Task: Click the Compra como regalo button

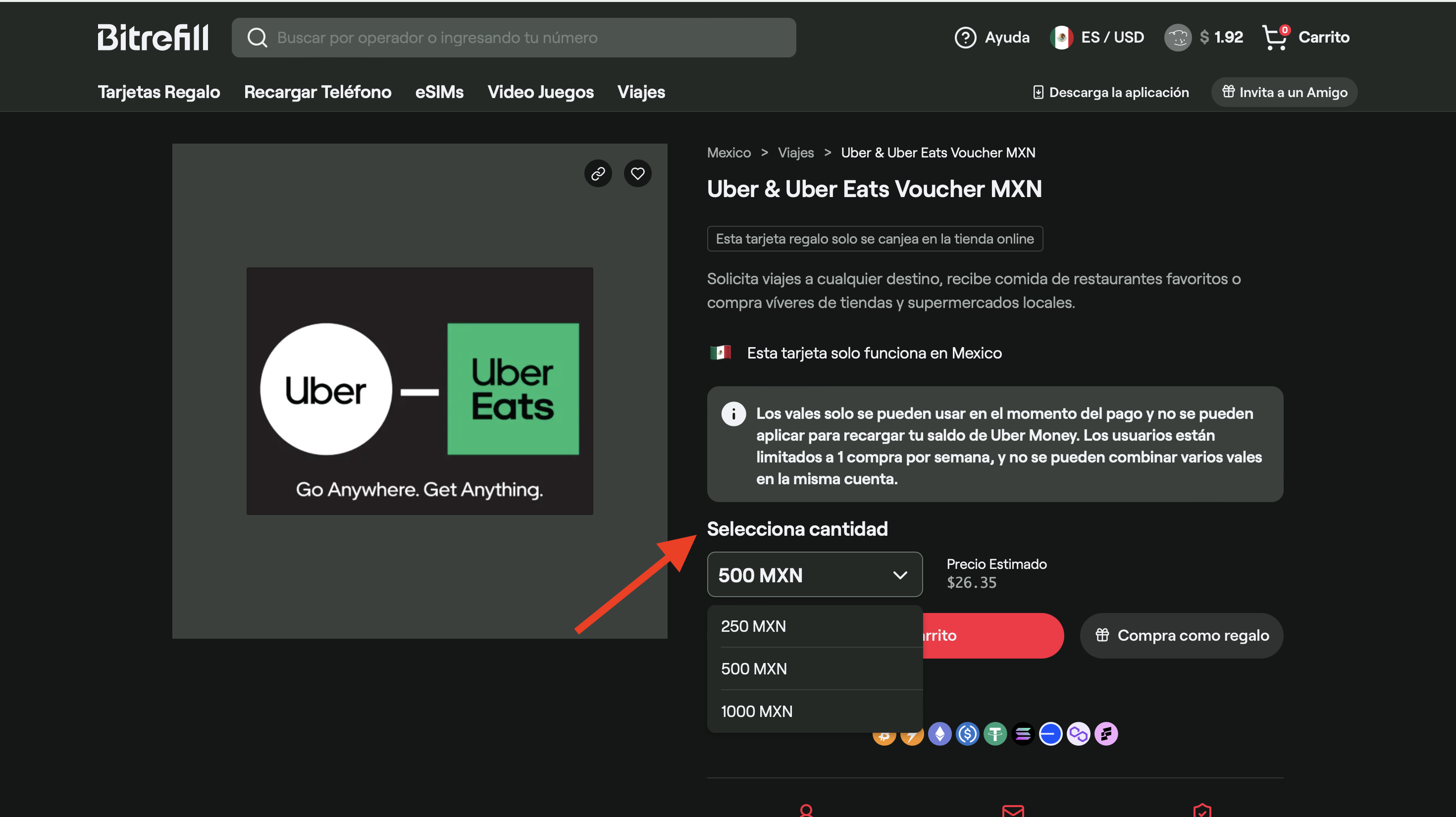Action: point(1181,636)
